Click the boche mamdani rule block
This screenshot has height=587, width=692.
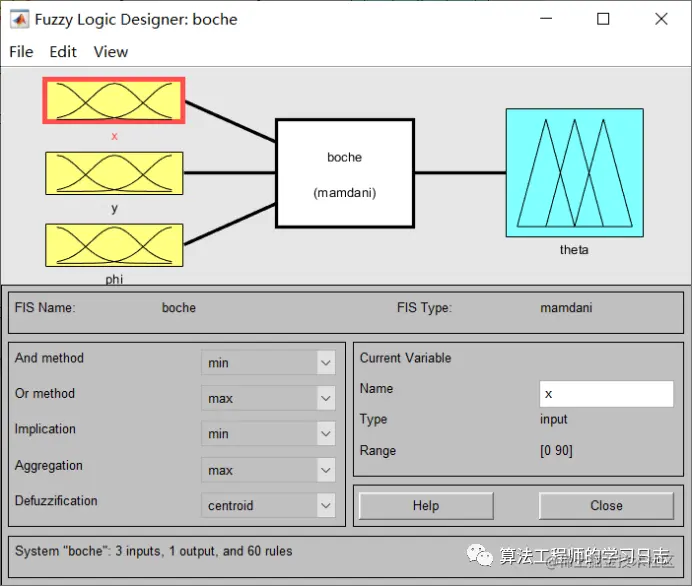[x=345, y=173]
